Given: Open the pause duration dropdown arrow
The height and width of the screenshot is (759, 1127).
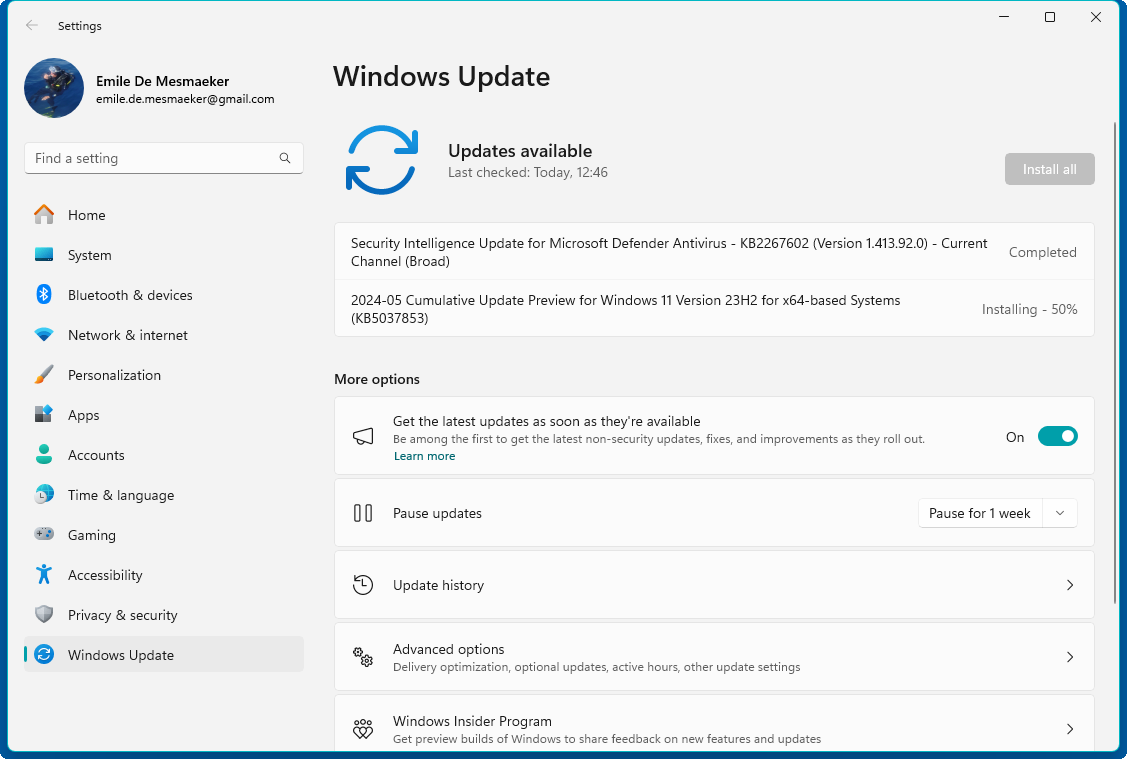Looking at the screenshot, I should (x=1059, y=513).
